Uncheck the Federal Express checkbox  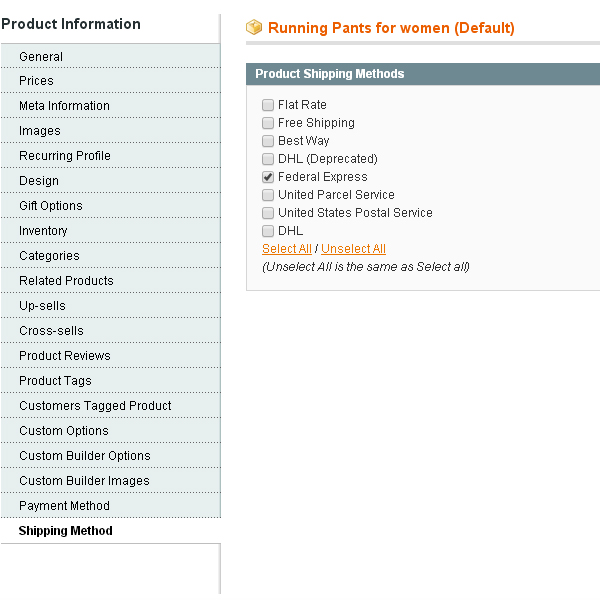[x=268, y=177]
